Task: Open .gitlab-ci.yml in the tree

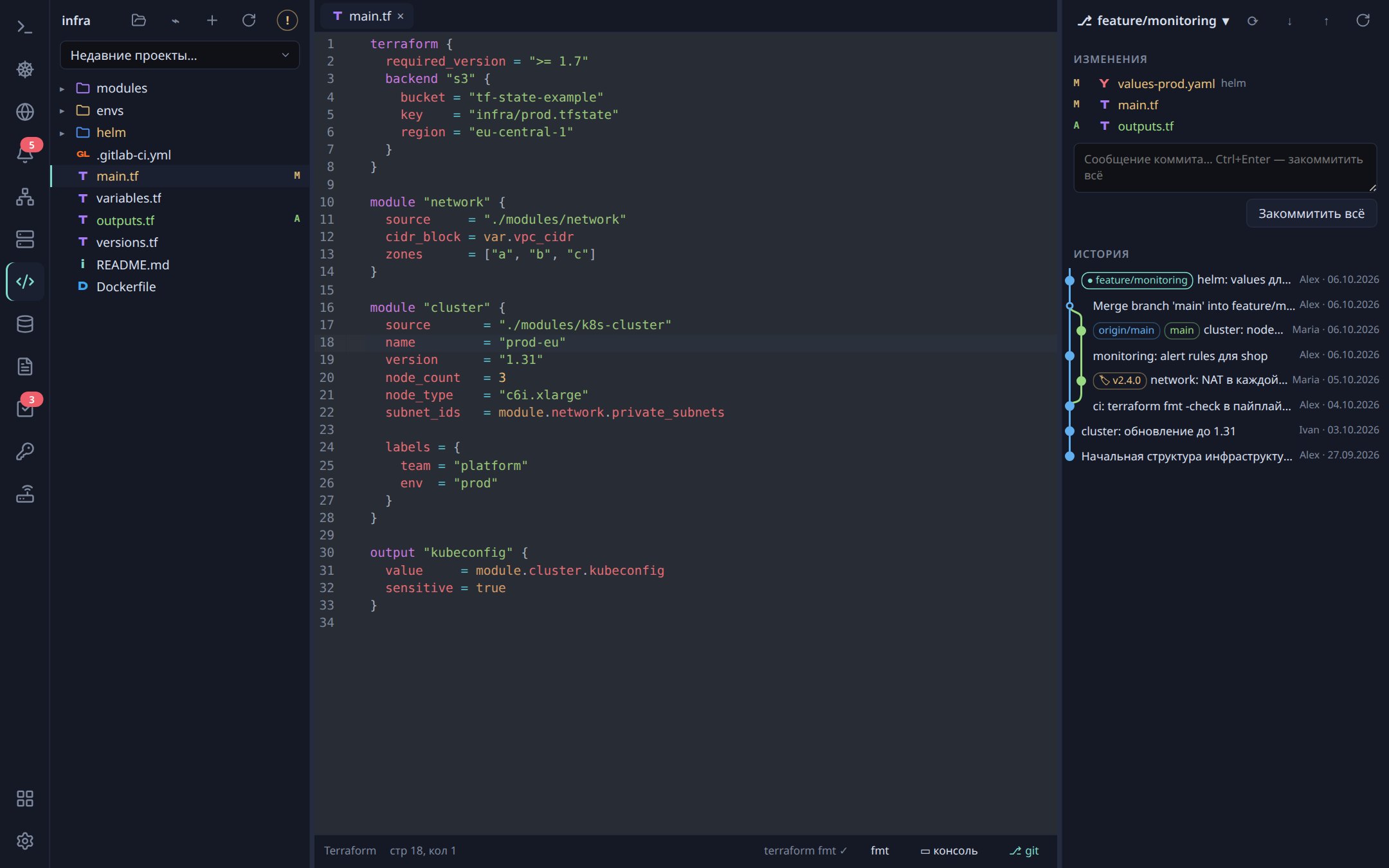Action: pos(179,155)
